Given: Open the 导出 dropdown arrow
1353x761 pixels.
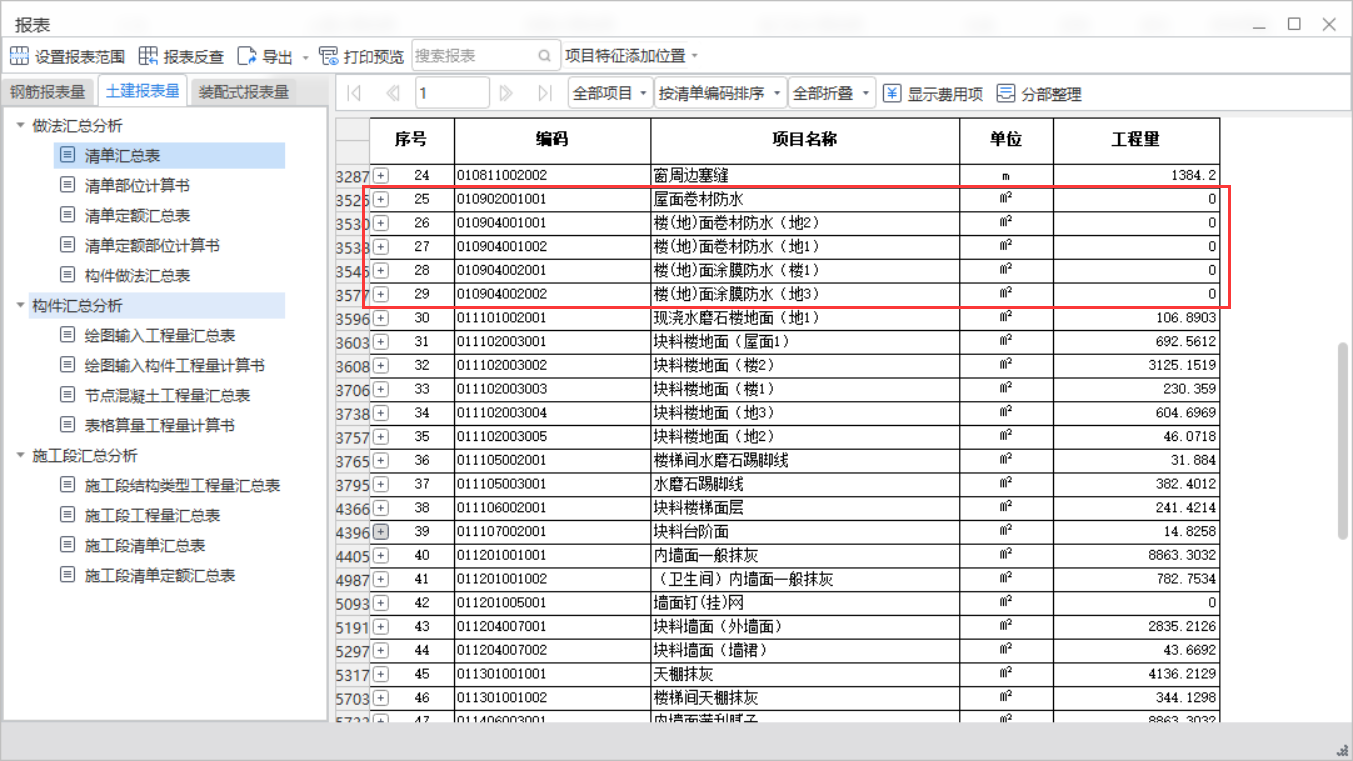Looking at the screenshot, I should pos(306,57).
